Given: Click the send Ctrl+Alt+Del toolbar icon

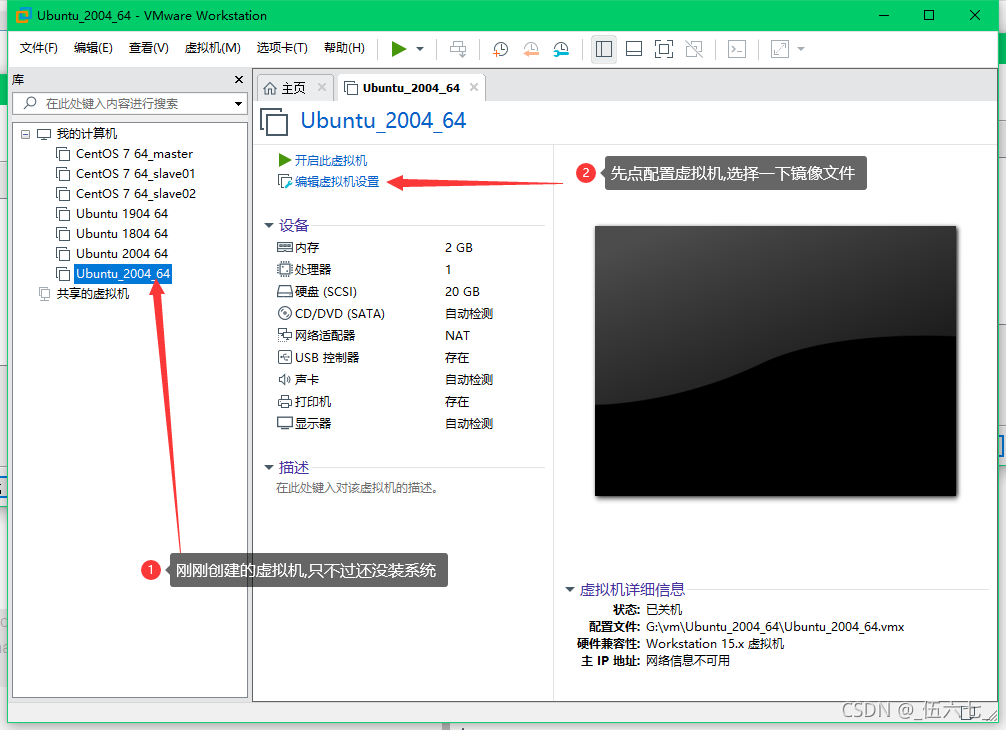Looking at the screenshot, I should (x=458, y=49).
